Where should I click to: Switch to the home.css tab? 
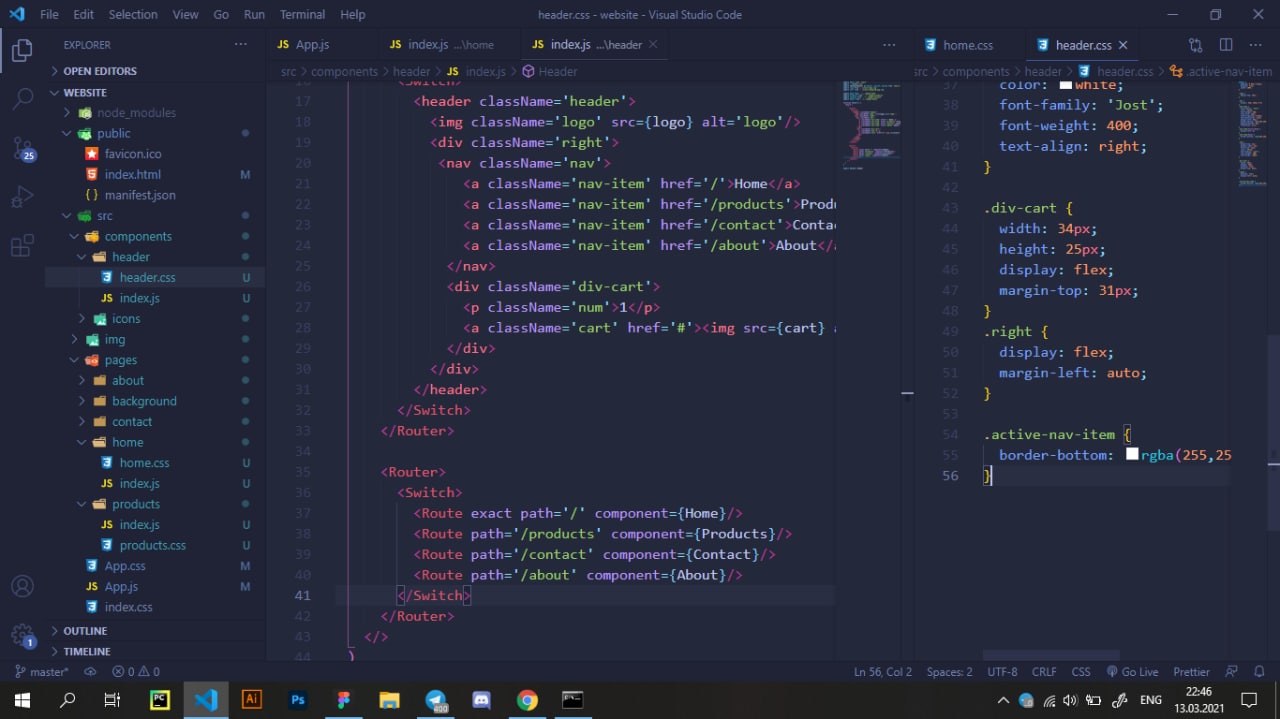click(x=966, y=45)
